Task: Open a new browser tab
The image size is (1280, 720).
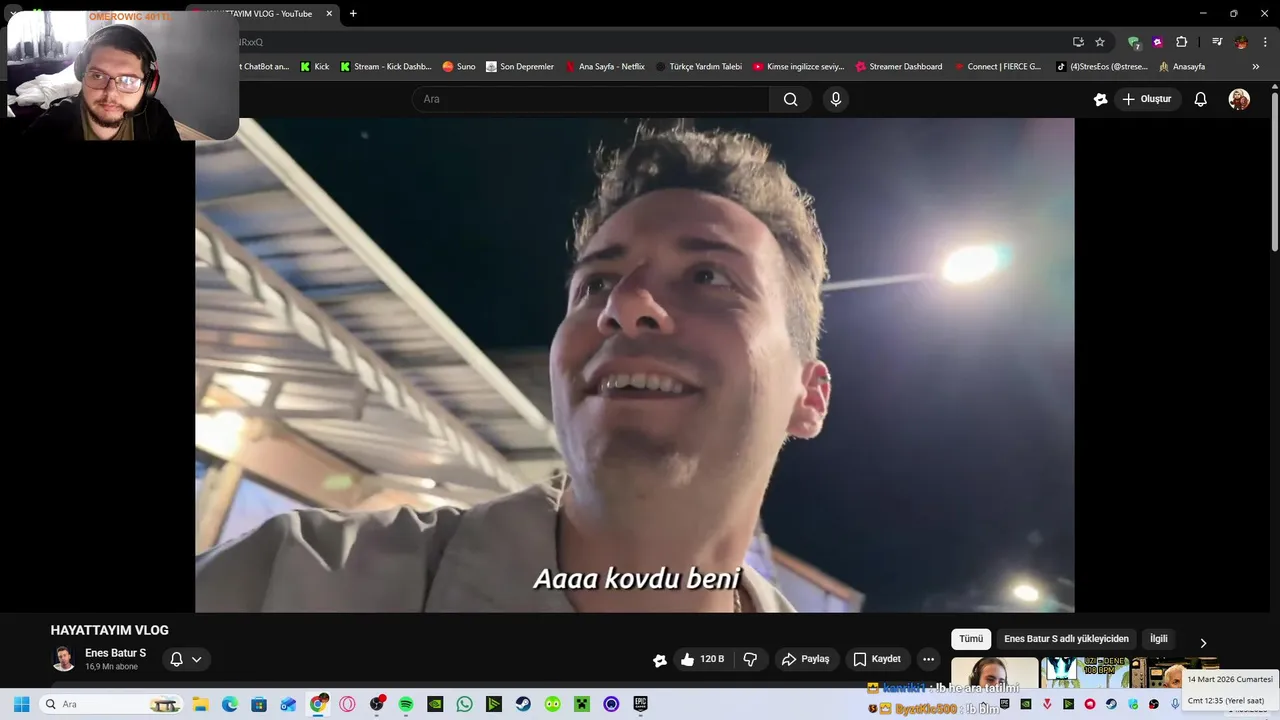Action: 353,14
